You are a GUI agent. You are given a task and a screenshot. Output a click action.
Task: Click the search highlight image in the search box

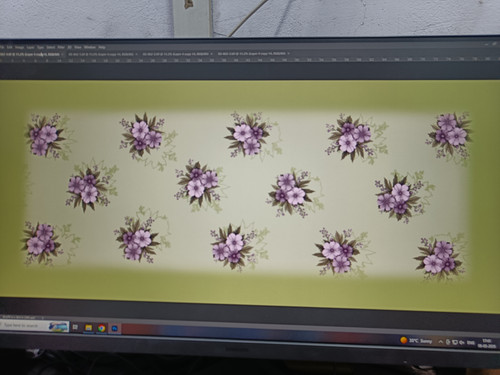pos(59,327)
